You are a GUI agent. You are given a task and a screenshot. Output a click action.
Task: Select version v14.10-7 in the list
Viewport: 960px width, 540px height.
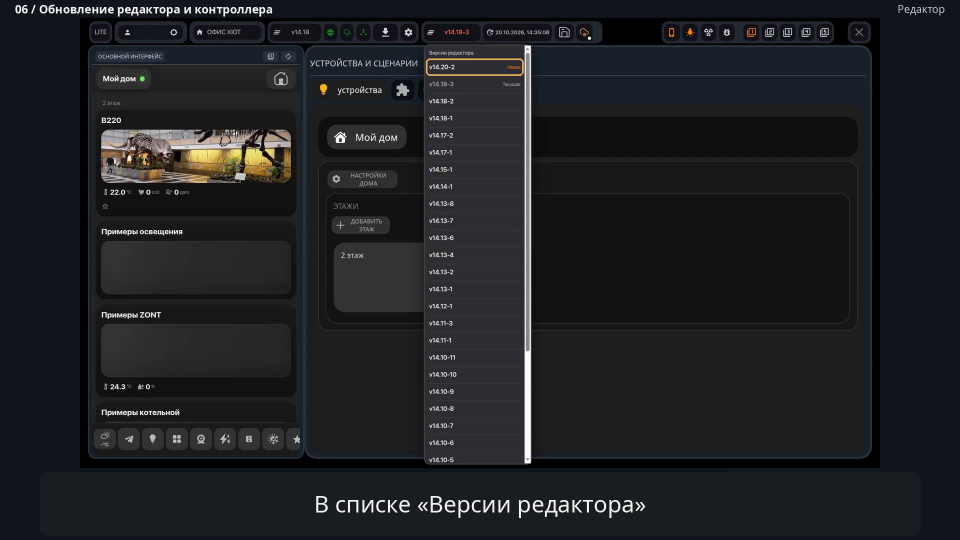(474, 426)
